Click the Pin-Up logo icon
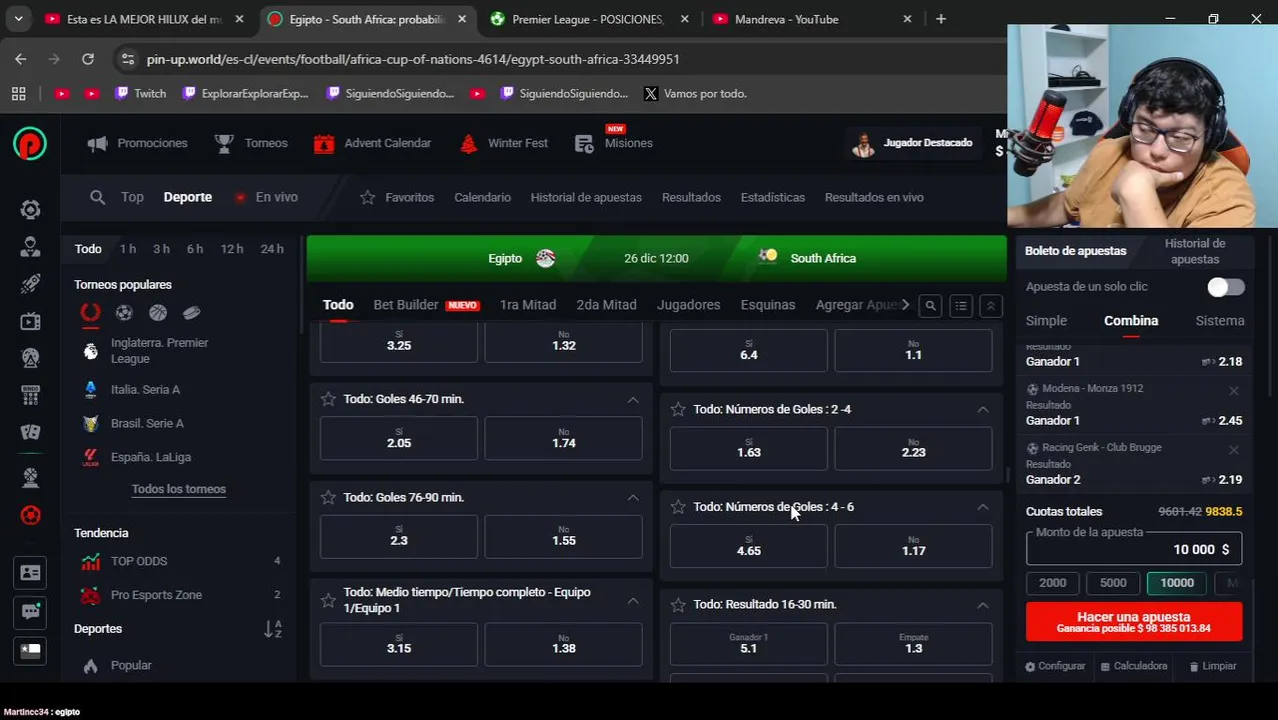1278x720 pixels. pyautogui.click(x=30, y=144)
